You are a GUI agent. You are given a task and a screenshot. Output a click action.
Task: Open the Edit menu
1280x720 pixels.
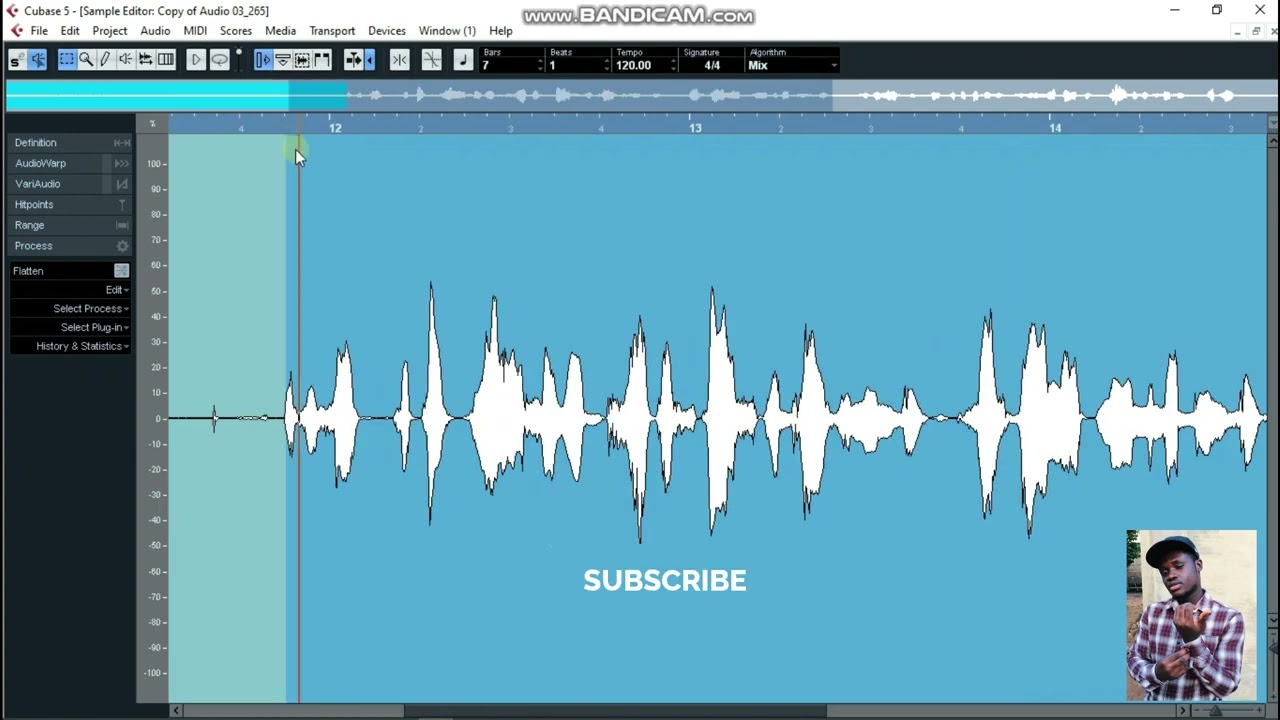point(70,31)
